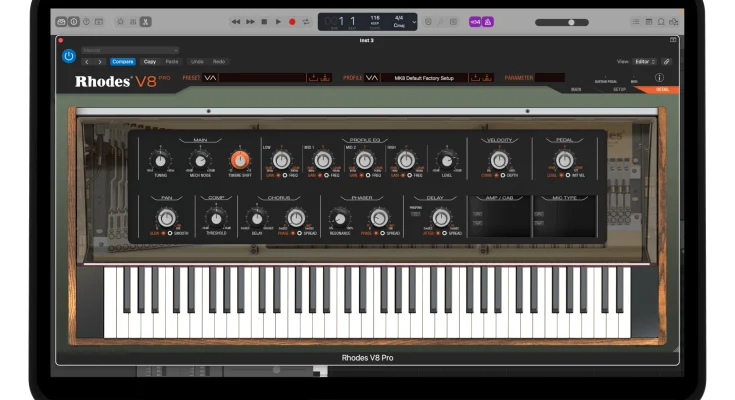This screenshot has height=400, width=735.
Task: Click the stop button in transport
Action: [264, 21]
